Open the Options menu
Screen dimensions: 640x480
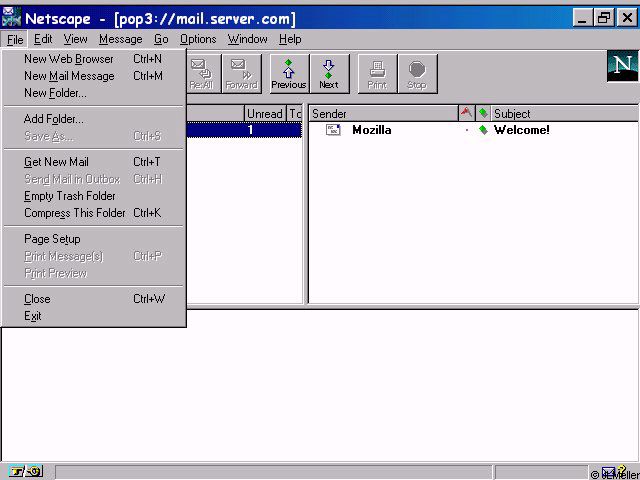point(198,40)
